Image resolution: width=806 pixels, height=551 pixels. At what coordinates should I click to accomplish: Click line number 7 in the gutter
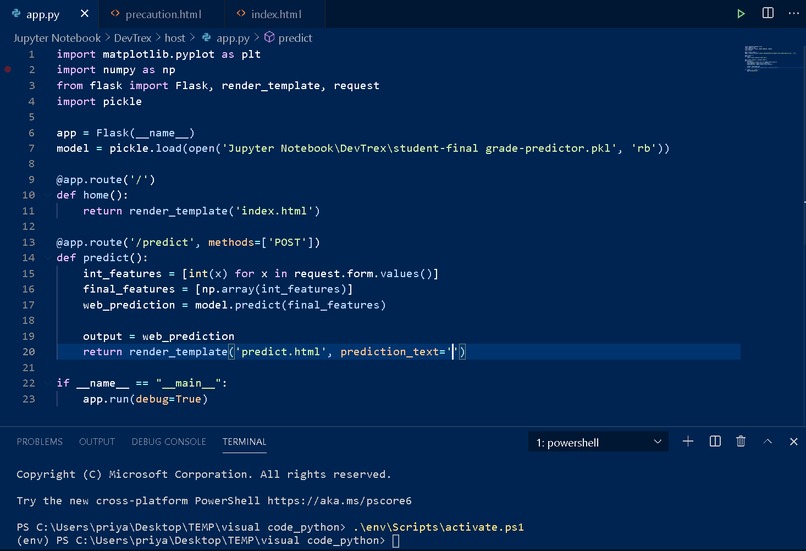pyautogui.click(x=31, y=148)
